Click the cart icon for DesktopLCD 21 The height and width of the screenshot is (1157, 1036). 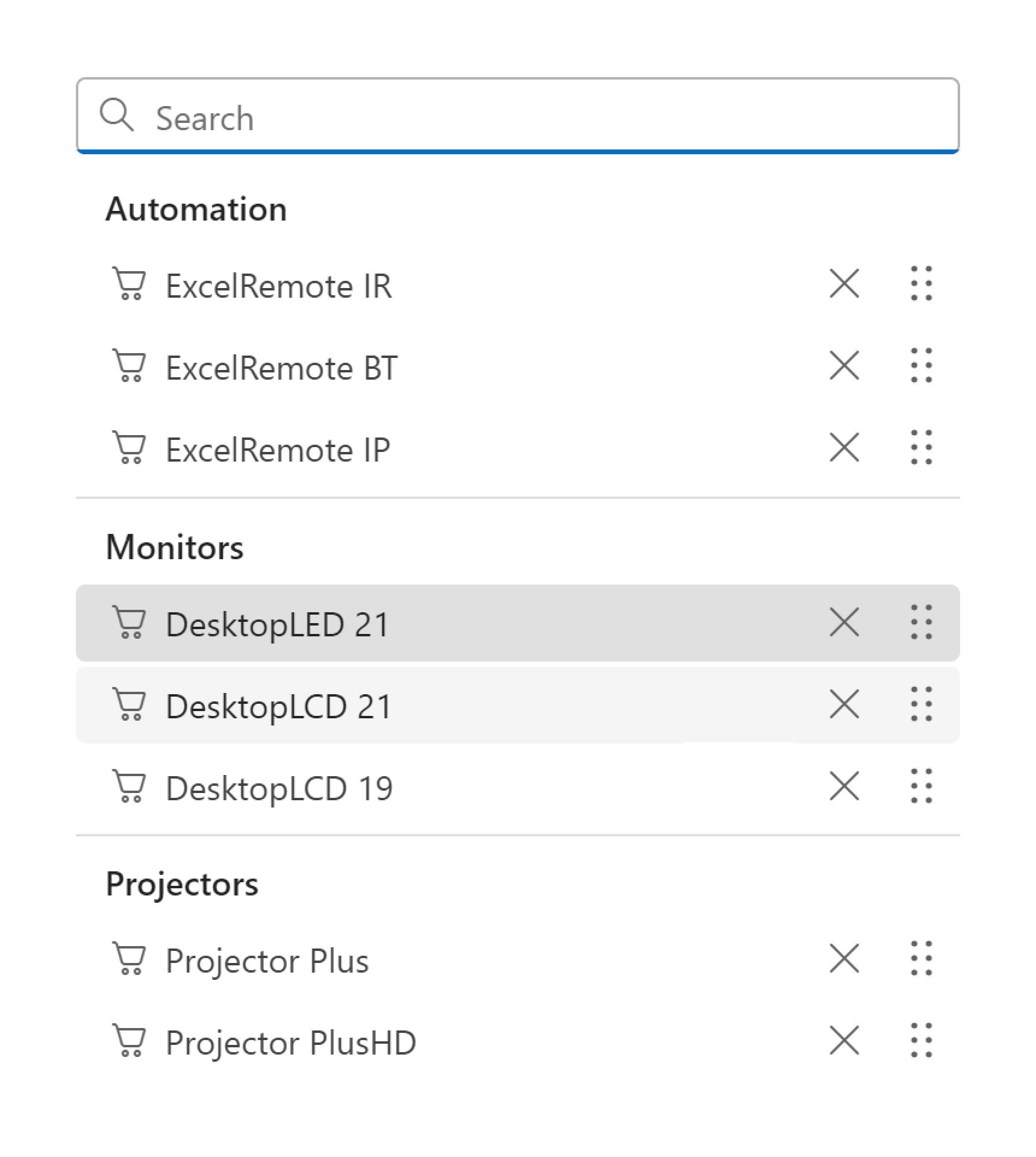[130, 705]
